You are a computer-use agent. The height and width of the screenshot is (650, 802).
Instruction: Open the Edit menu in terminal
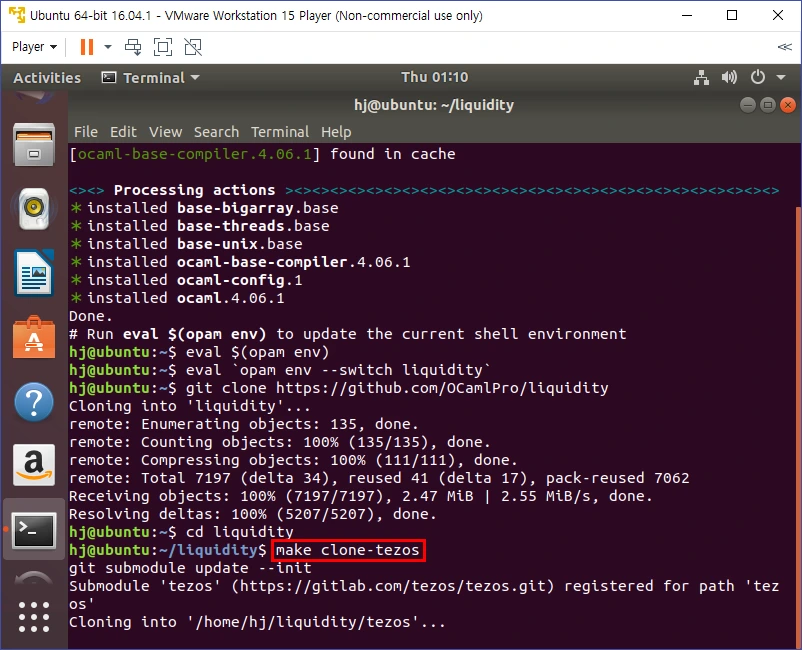pos(123,132)
